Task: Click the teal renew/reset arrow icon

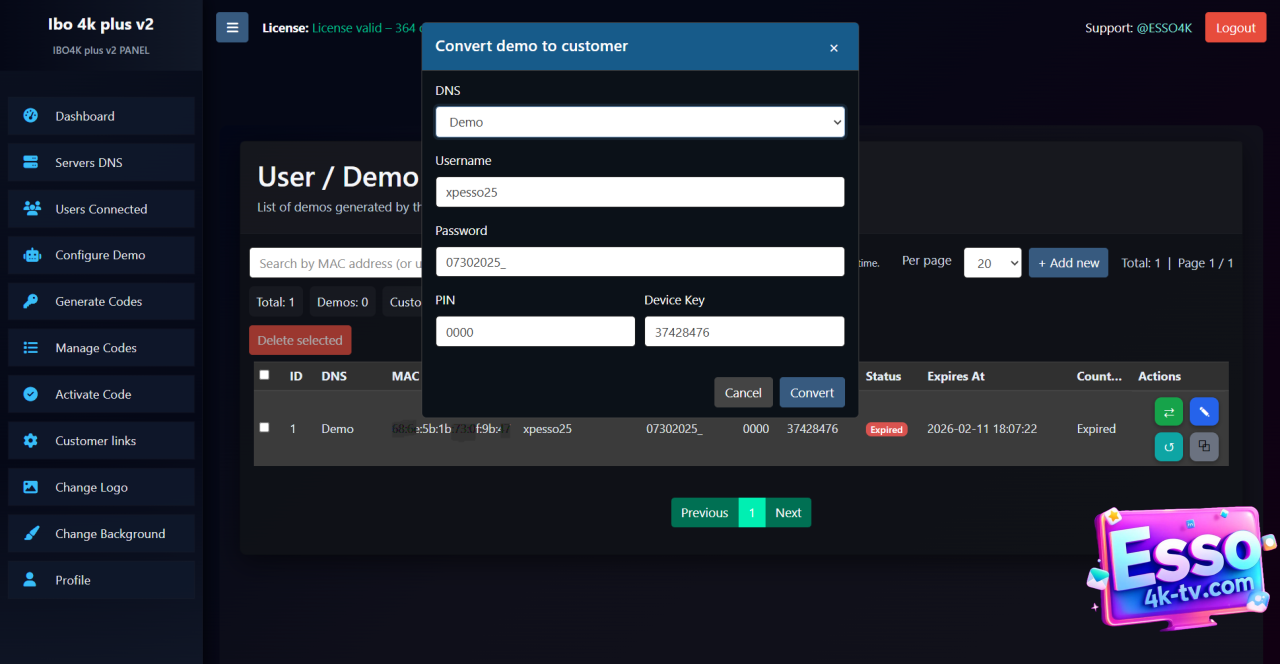Action: pyautogui.click(x=1168, y=446)
